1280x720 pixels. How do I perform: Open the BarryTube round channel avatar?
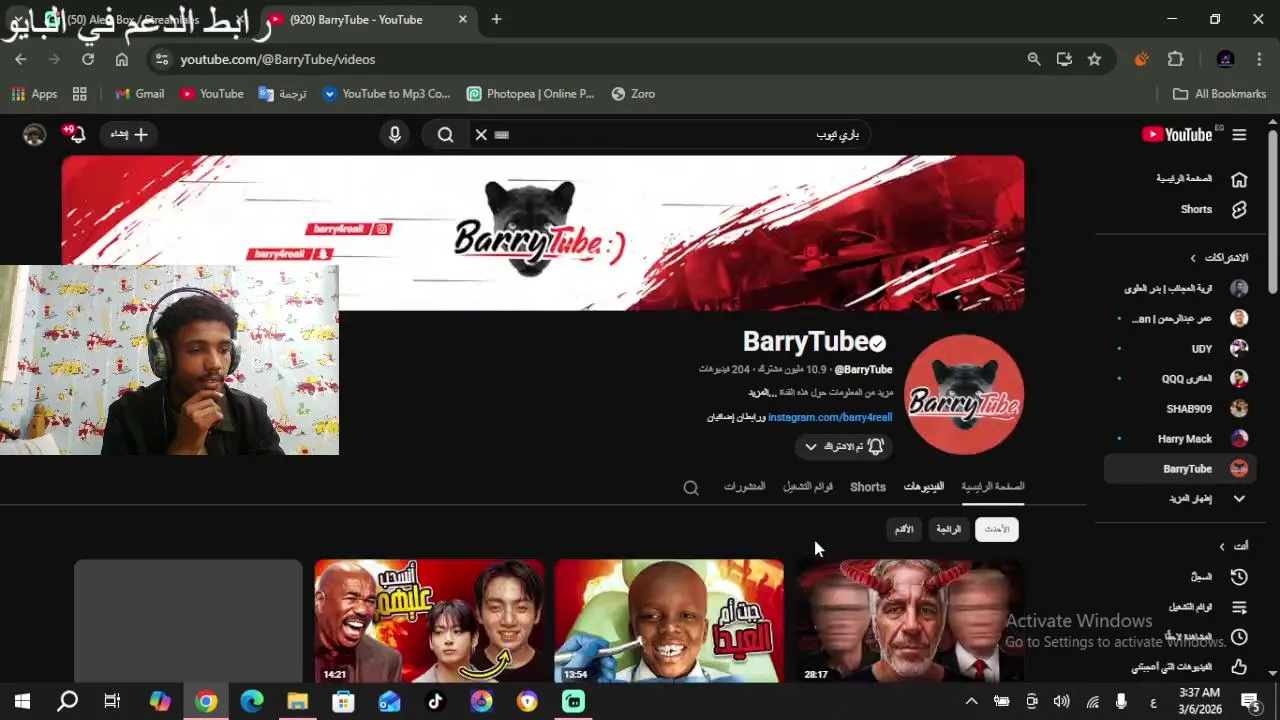(x=964, y=395)
